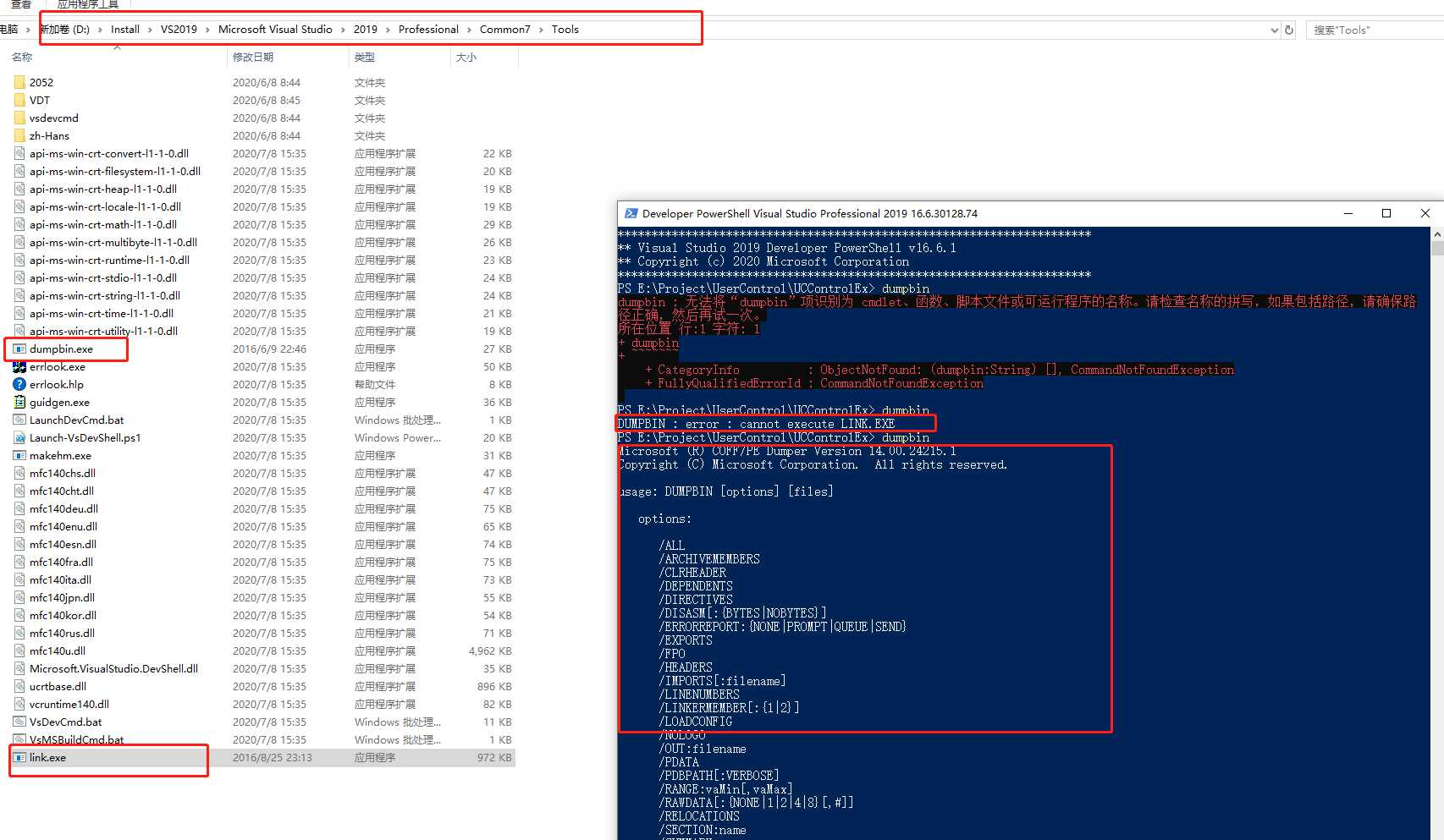This screenshot has width=1444, height=840.
Task: Select the zh-Hans folder icon
Action: (19, 135)
